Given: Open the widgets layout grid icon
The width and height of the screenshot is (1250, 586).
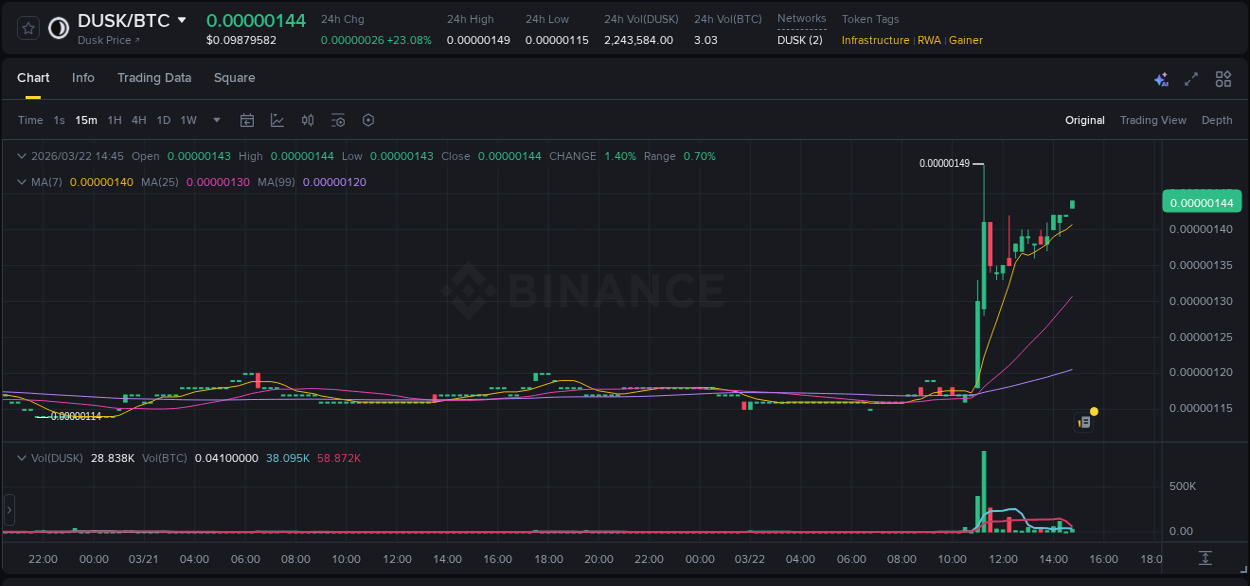Looking at the screenshot, I should (1222, 78).
